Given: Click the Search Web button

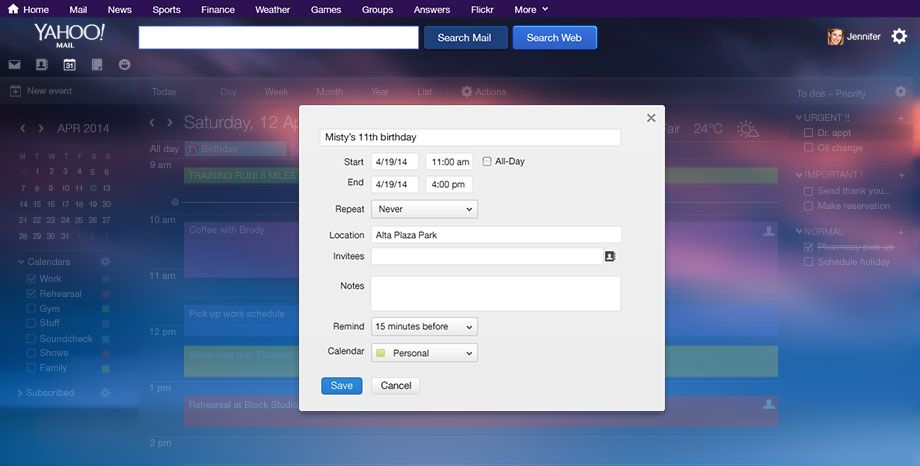Looking at the screenshot, I should coord(554,38).
